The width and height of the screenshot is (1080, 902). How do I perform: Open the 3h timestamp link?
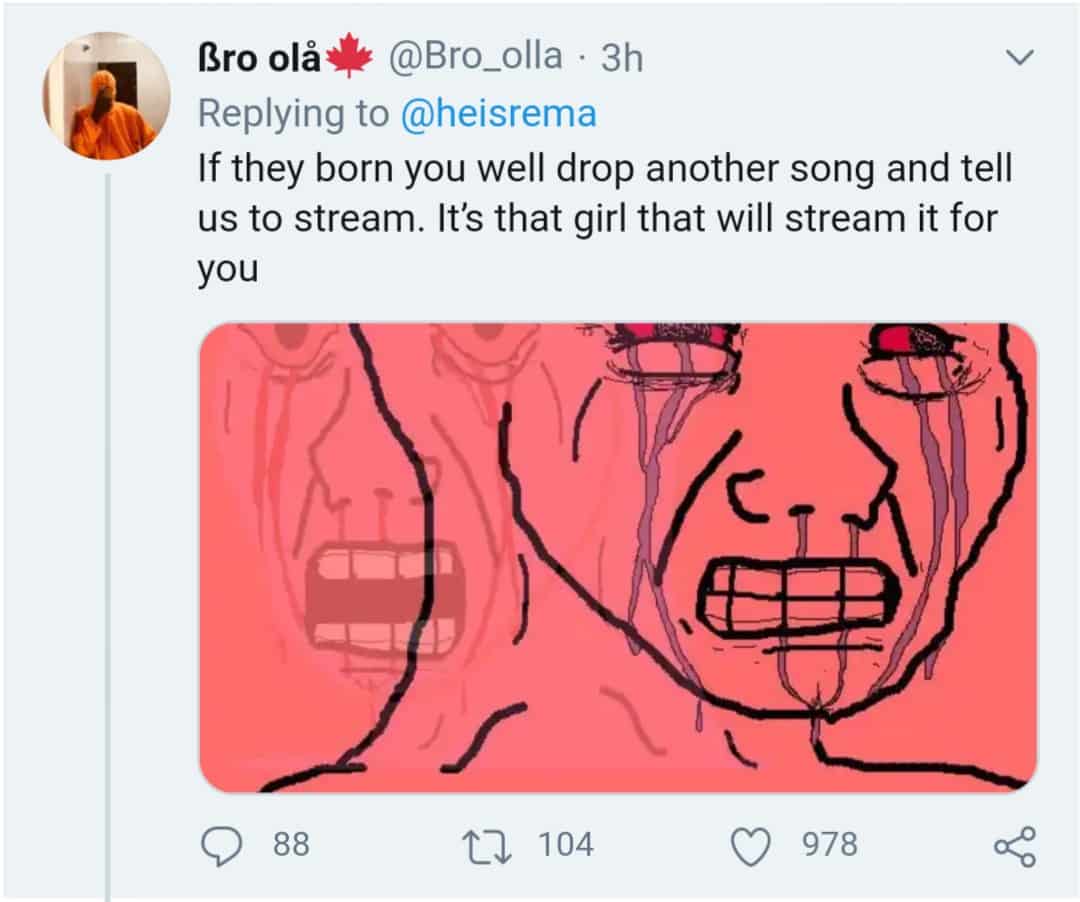[622, 58]
